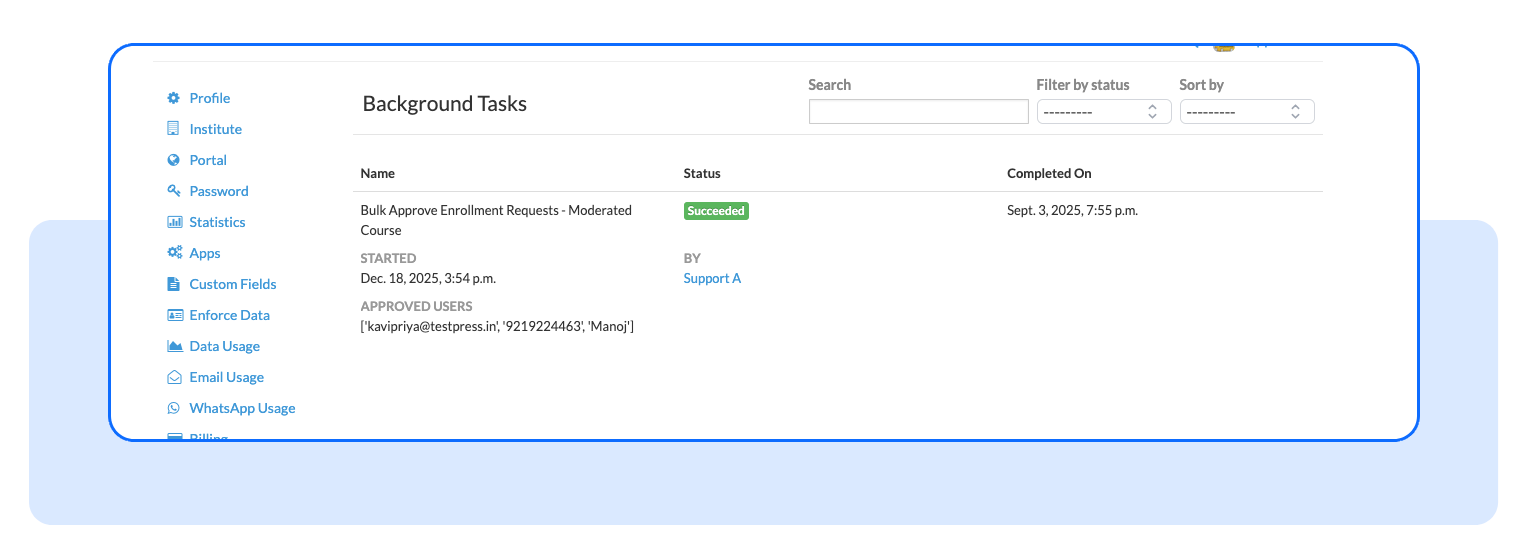
Task: Click the Institute building icon
Action: 173,129
